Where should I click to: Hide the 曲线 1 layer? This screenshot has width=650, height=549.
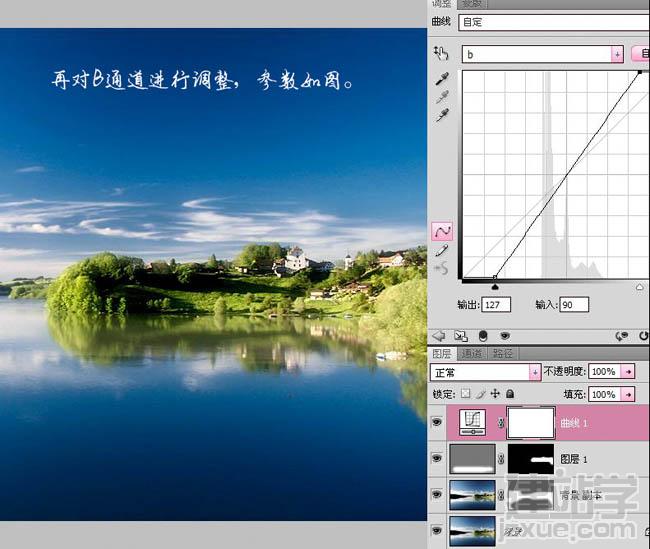click(437, 422)
